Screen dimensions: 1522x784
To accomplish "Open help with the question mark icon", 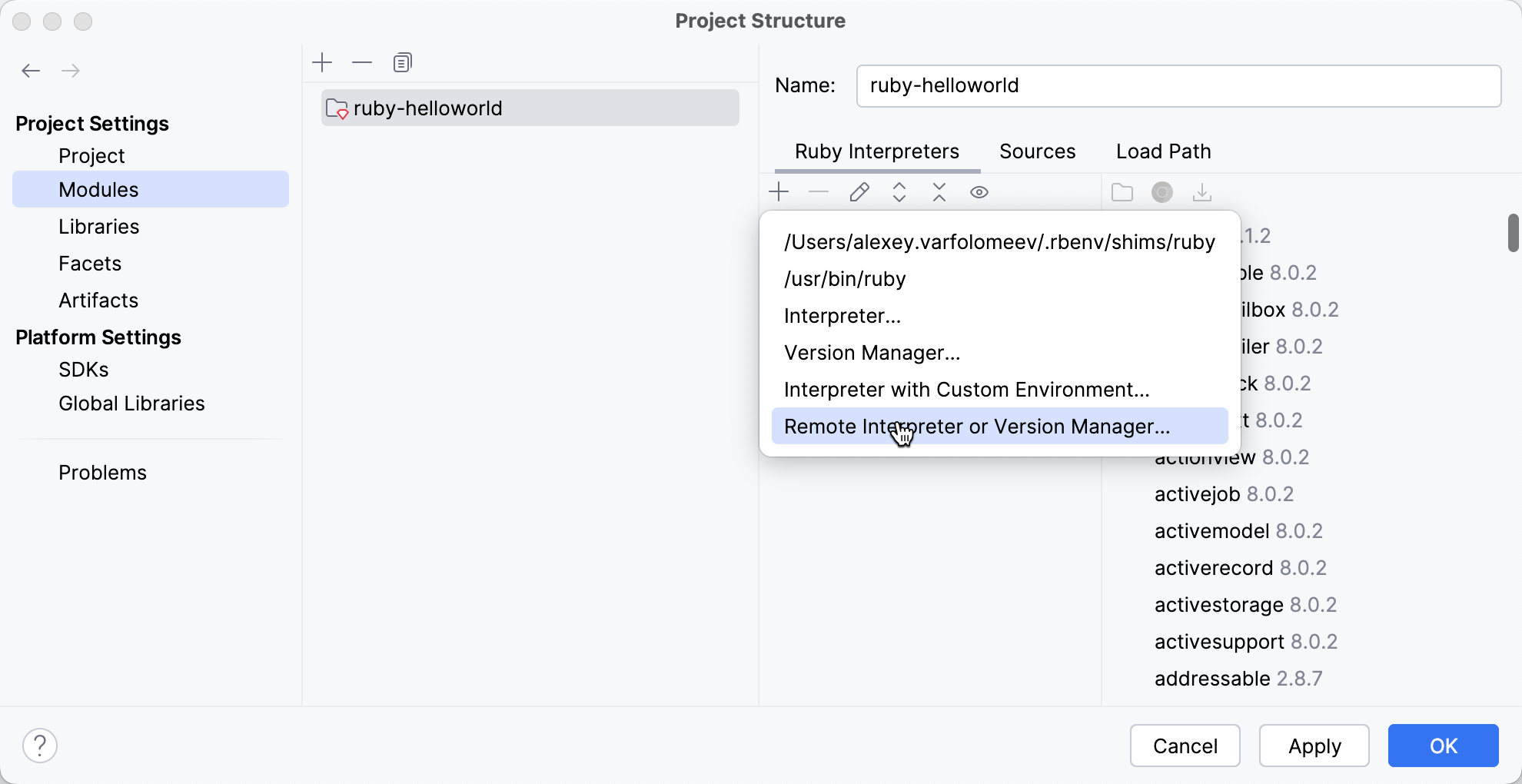I will pos(40,746).
